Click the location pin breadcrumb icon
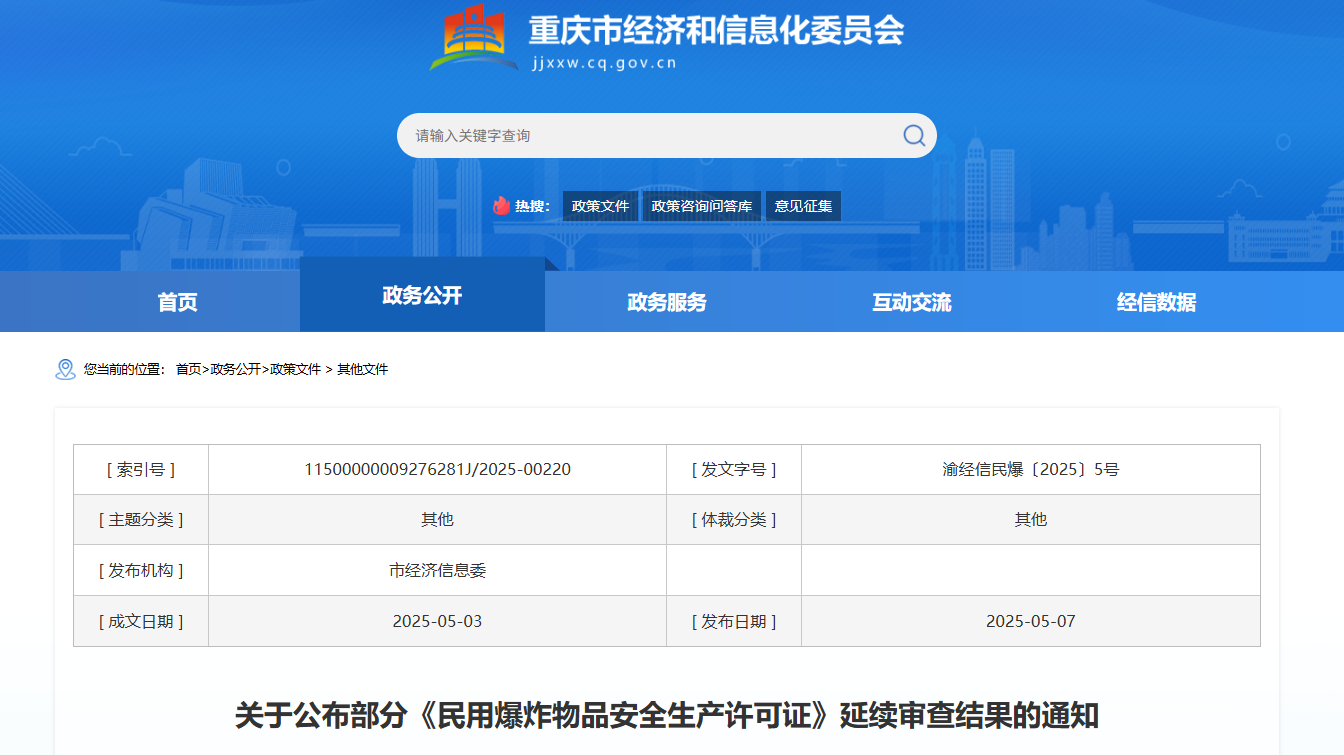 pos(65,369)
